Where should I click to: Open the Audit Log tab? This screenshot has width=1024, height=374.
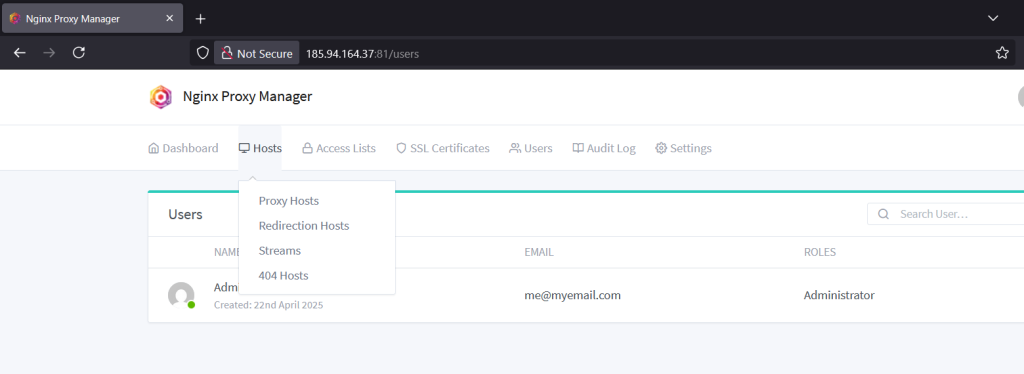point(603,148)
